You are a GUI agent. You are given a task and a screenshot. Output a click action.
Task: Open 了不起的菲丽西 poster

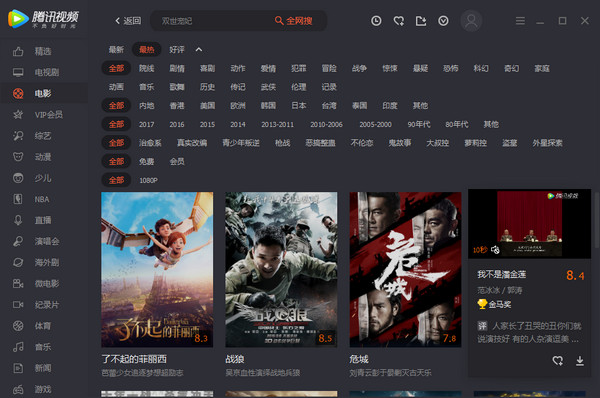[157, 269]
